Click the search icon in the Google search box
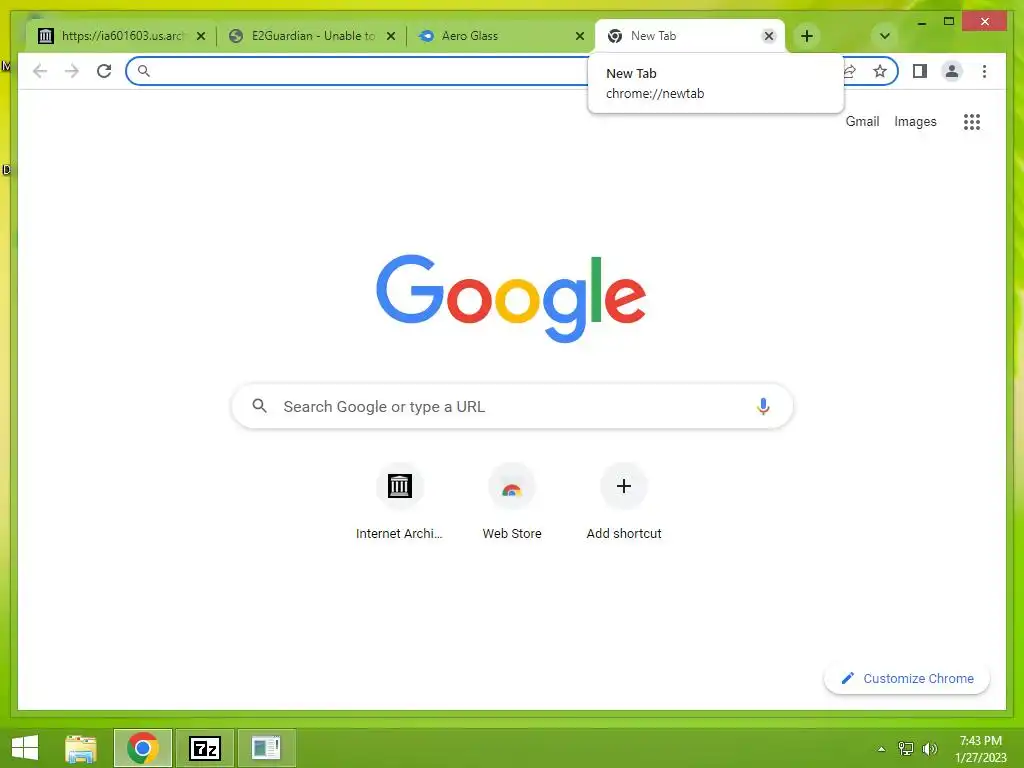 click(x=259, y=406)
